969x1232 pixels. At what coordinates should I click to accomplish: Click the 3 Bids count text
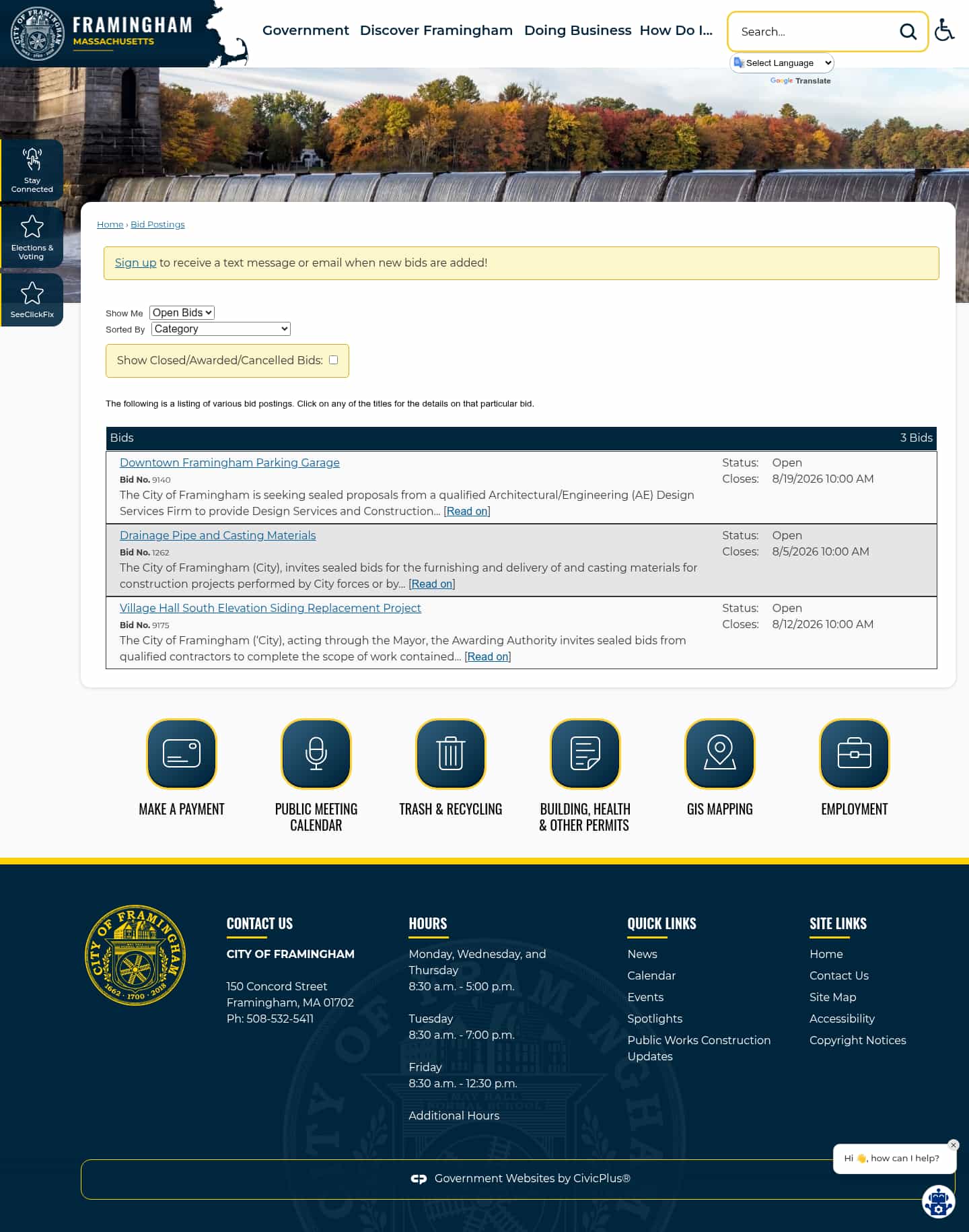917,438
